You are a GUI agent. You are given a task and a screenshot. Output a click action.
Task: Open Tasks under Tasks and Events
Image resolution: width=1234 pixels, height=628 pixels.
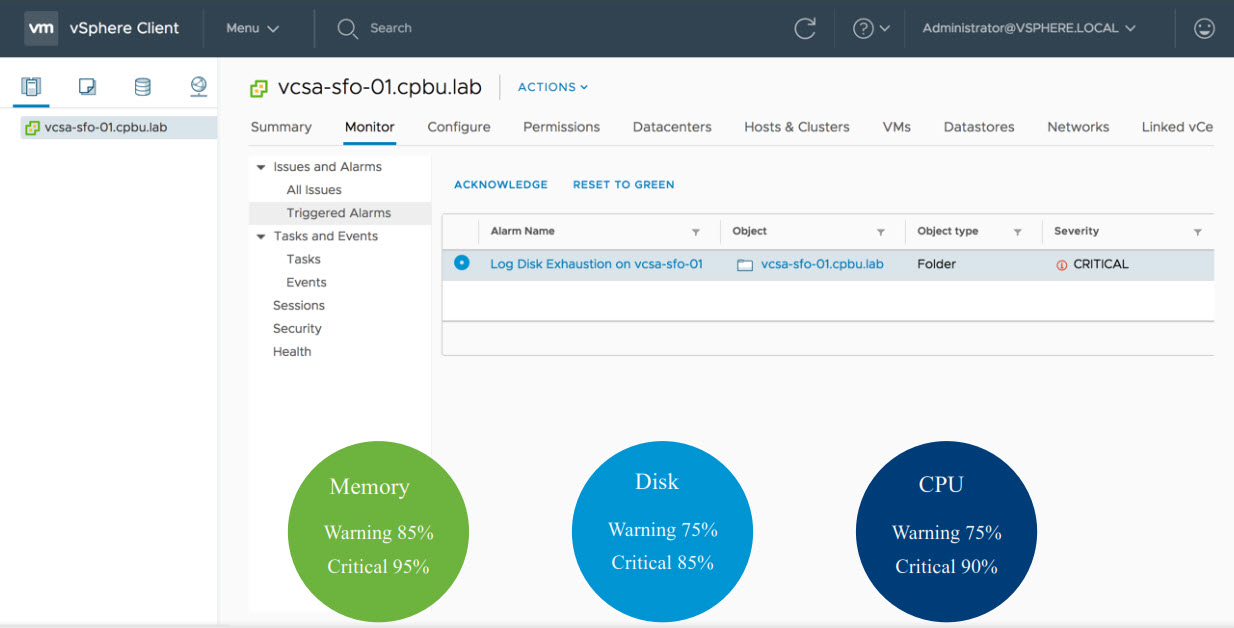pyautogui.click(x=304, y=259)
